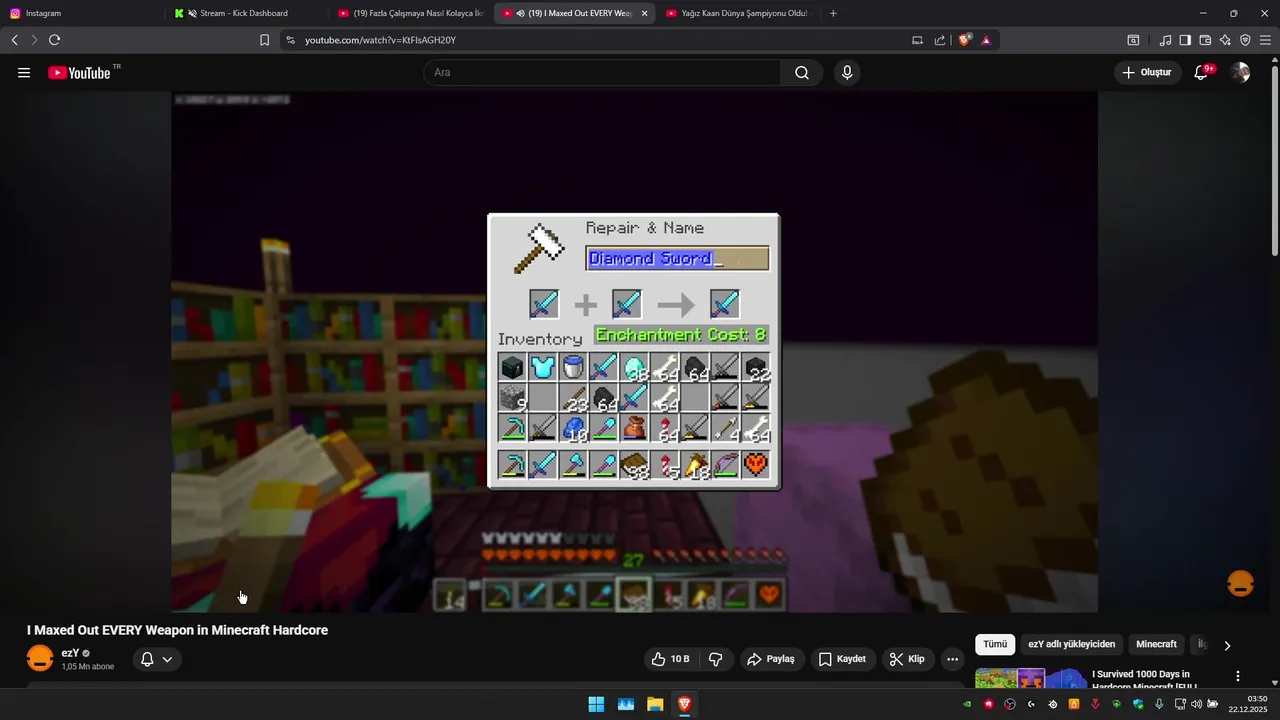
Task: Open I Survived 1000 Days video title
Action: (1145, 680)
